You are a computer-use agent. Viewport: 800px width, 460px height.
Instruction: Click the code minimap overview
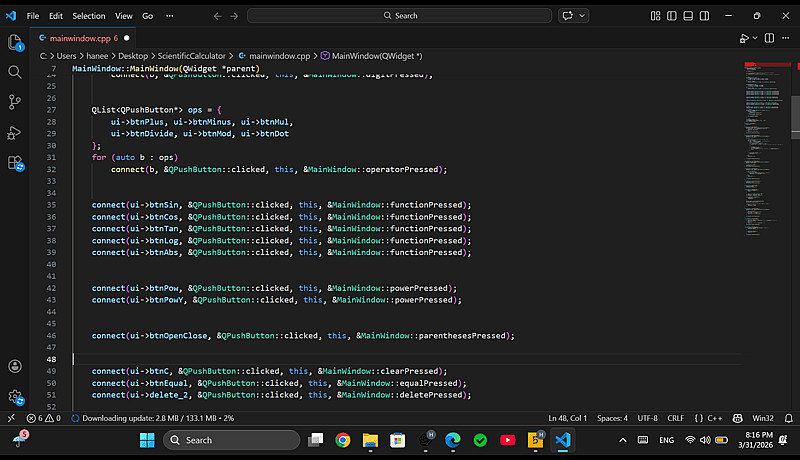point(764,150)
